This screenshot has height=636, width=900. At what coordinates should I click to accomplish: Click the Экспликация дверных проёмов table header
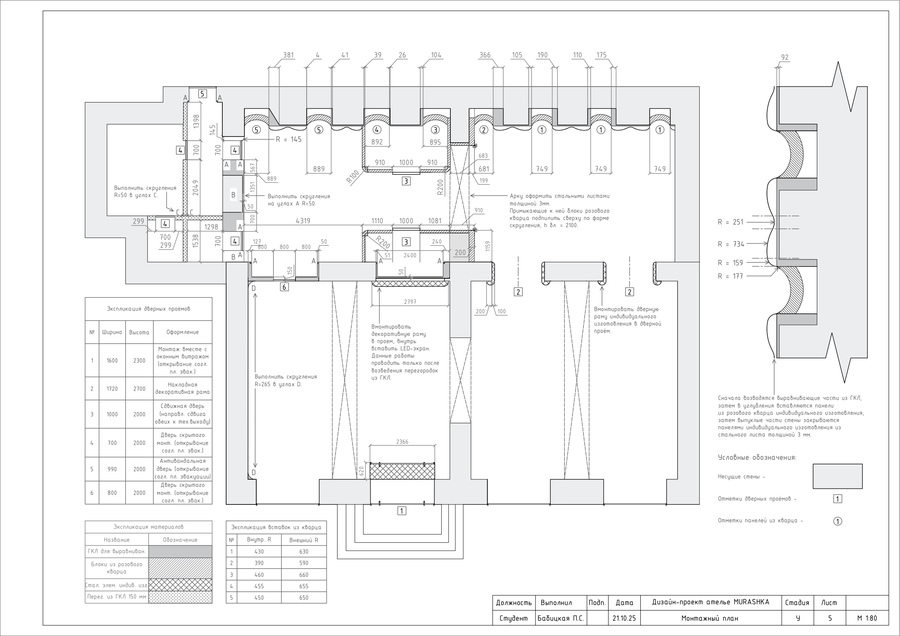(149, 309)
